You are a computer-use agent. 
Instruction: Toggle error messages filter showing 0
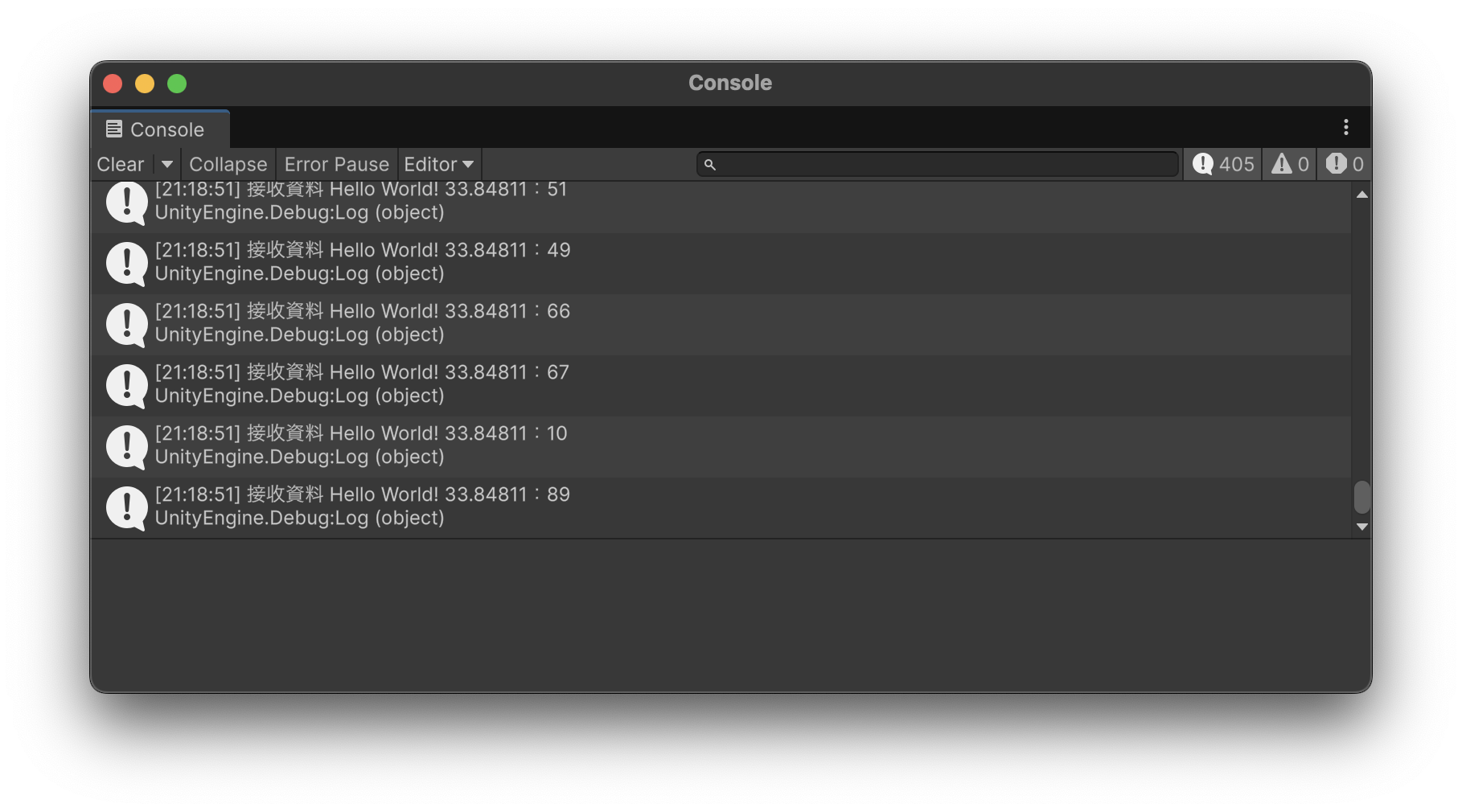(1345, 164)
